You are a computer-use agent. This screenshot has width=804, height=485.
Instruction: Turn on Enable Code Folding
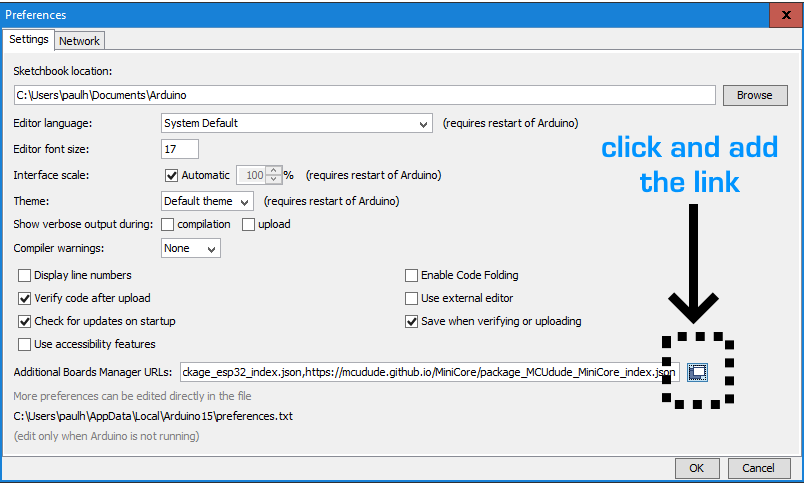point(411,275)
